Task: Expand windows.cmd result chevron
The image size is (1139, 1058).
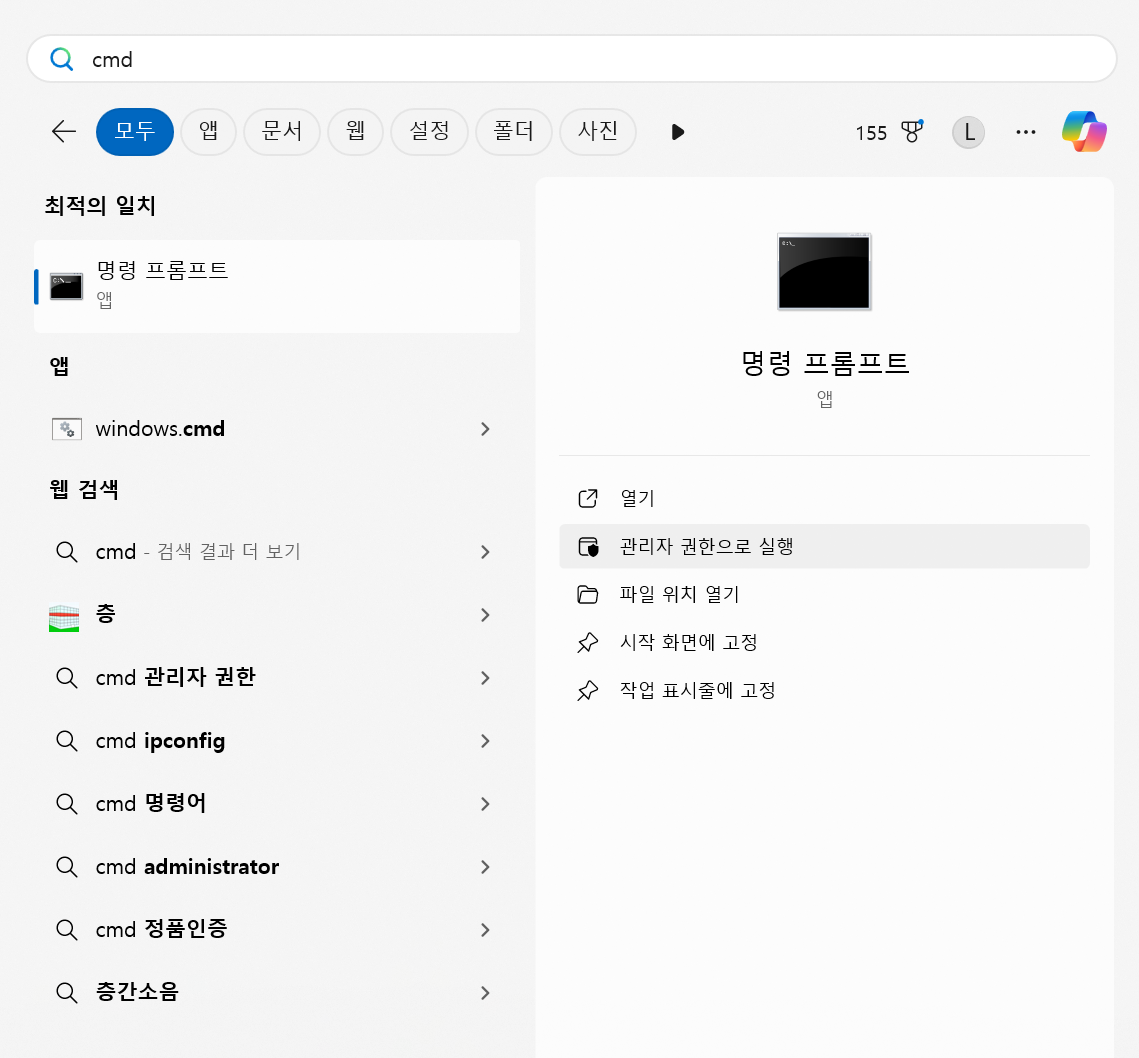Action: [x=485, y=429]
